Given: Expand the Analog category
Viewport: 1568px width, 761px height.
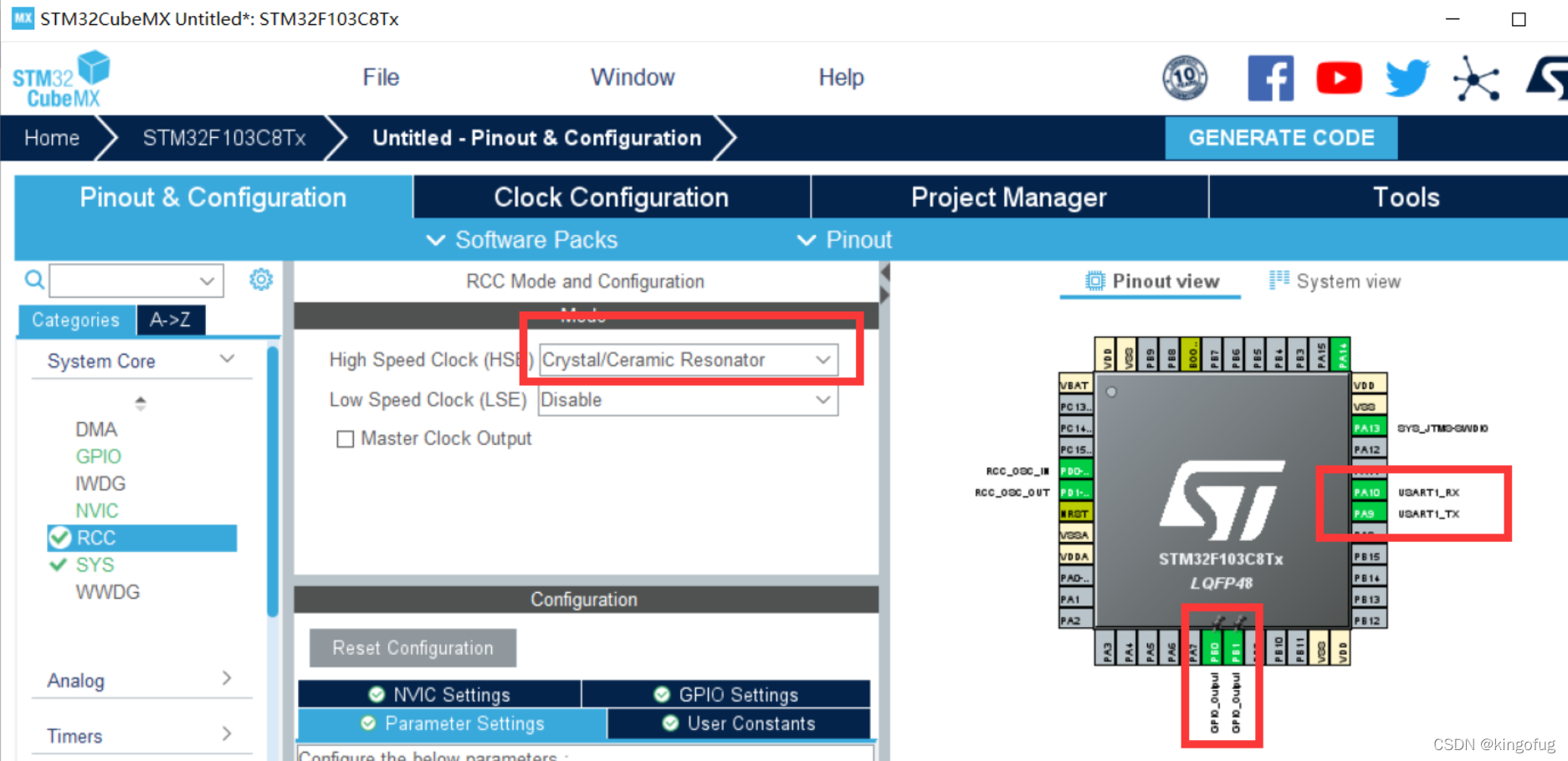Looking at the screenshot, I should point(227,678).
